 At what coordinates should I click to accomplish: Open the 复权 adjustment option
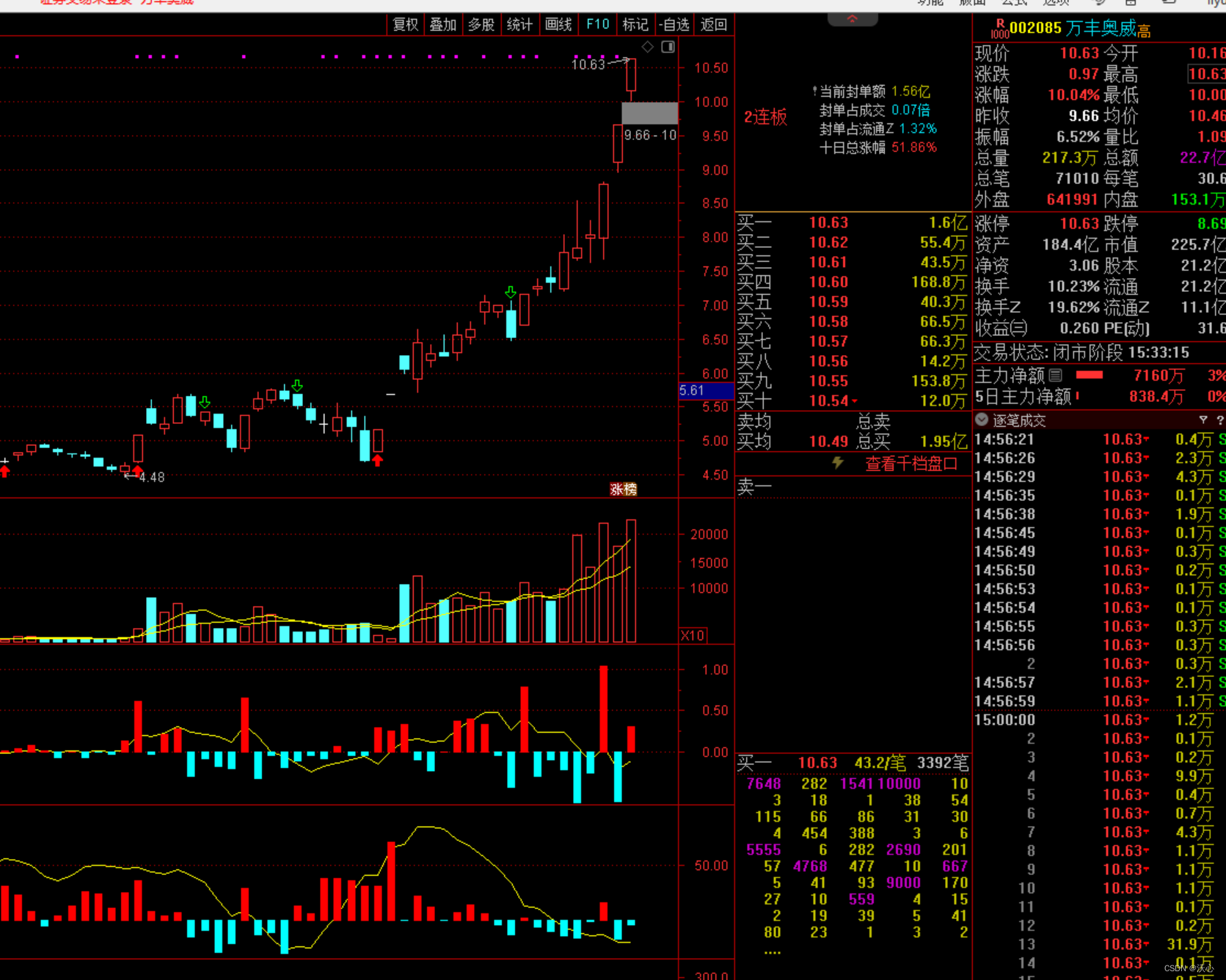click(405, 24)
